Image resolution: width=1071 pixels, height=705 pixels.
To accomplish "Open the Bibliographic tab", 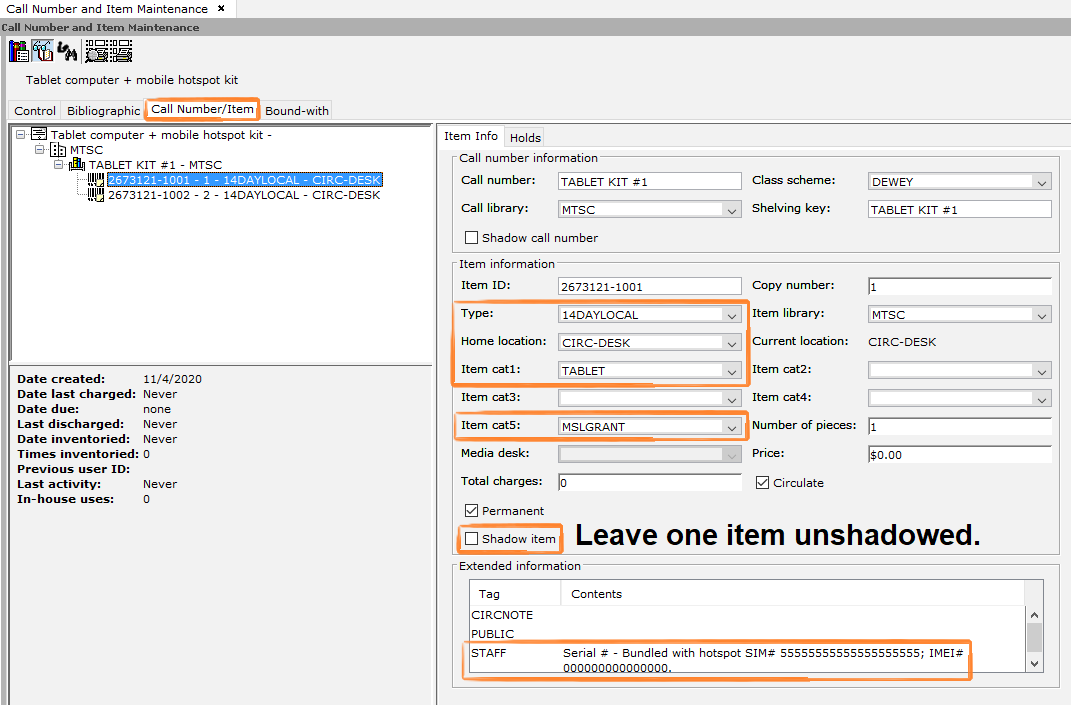I will [104, 110].
